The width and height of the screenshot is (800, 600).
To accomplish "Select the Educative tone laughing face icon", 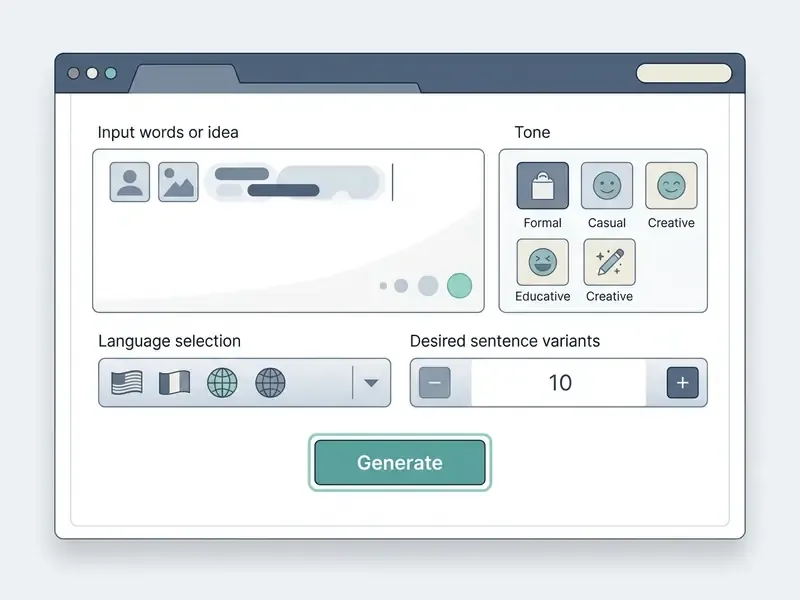I will coord(542,262).
